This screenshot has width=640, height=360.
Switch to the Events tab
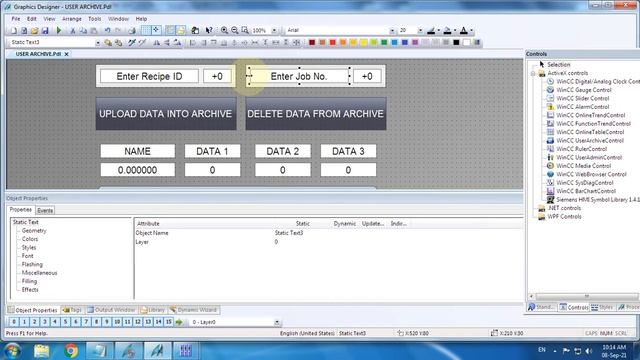tap(45, 211)
